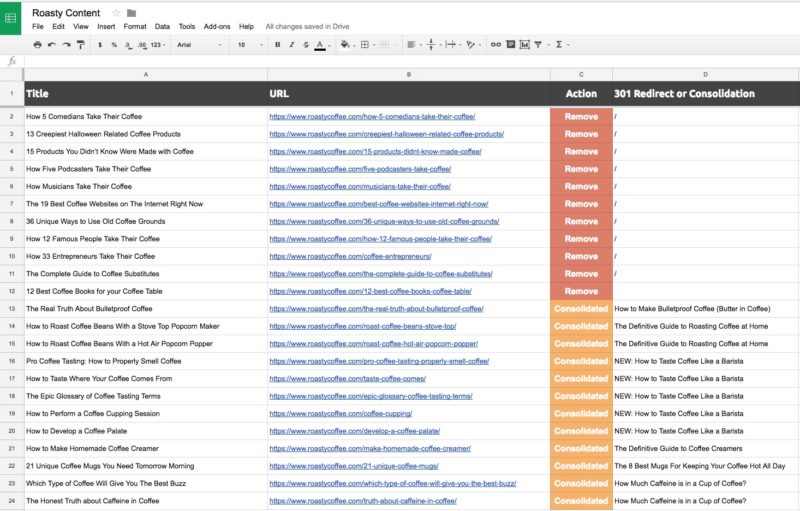Open the how-5-comedians-take-their-coffee URL
This screenshot has height=511, width=800.
coord(372,116)
